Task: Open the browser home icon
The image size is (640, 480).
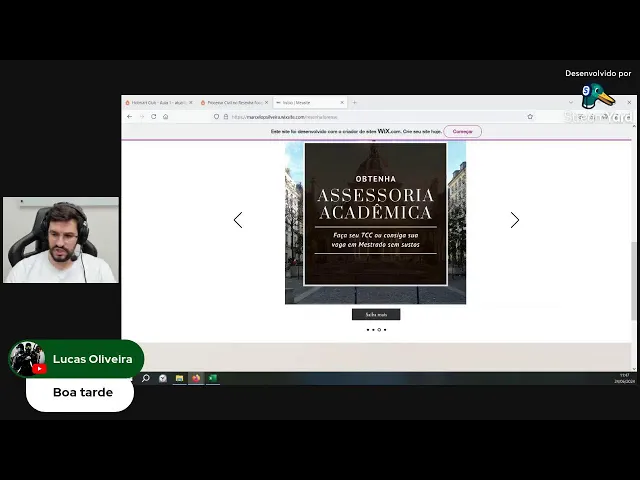Action: [x=166, y=117]
